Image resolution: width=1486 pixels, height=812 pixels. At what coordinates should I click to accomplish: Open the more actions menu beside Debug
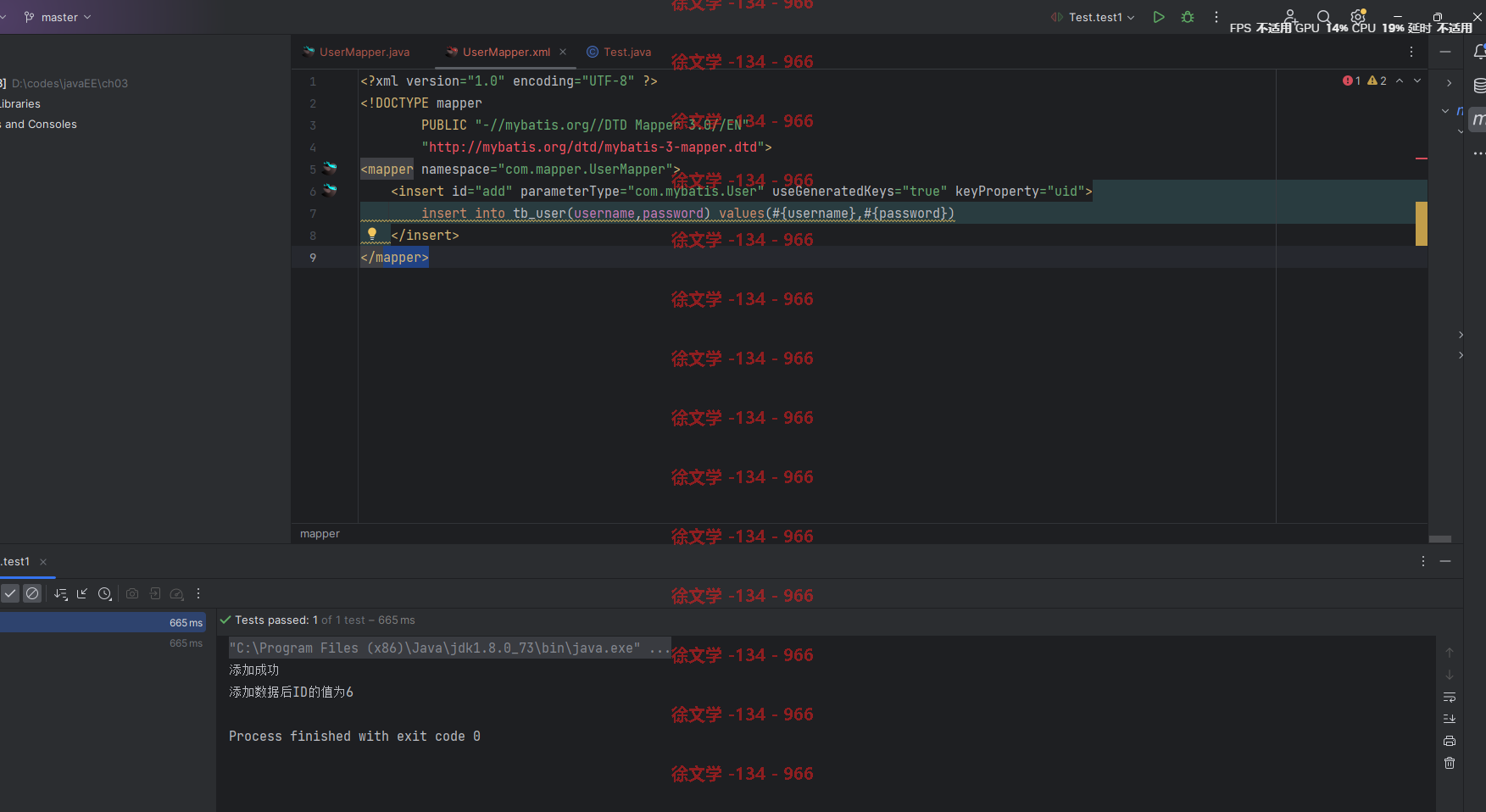[1216, 17]
